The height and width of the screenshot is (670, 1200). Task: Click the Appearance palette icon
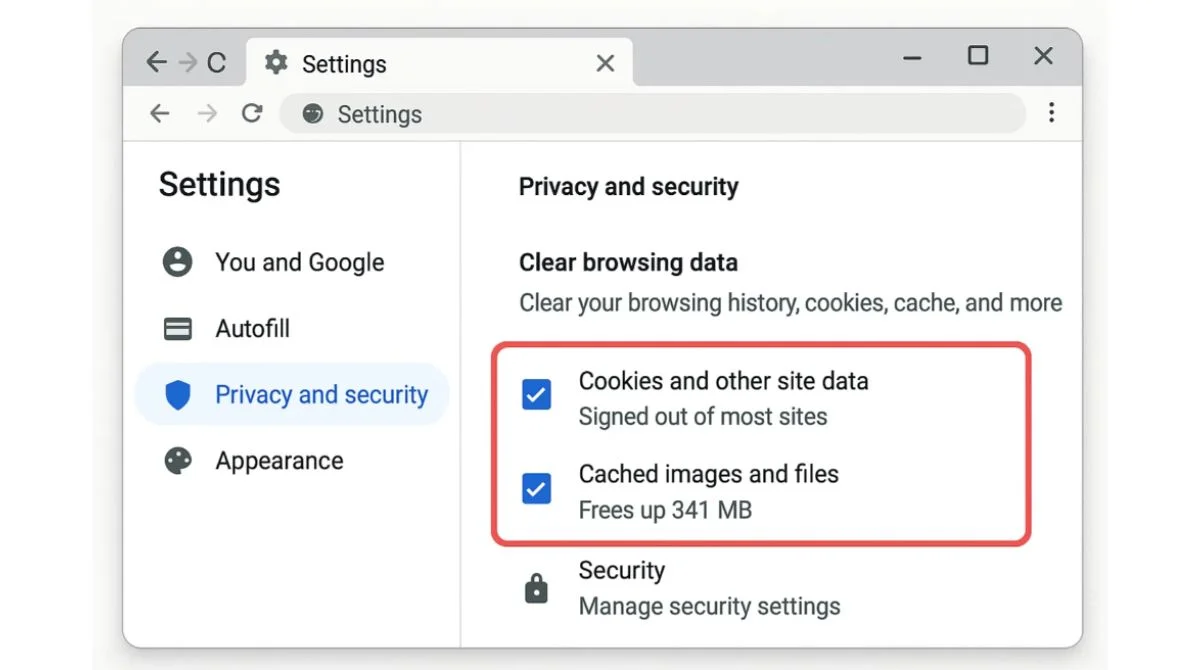pyautogui.click(x=178, y=461)
